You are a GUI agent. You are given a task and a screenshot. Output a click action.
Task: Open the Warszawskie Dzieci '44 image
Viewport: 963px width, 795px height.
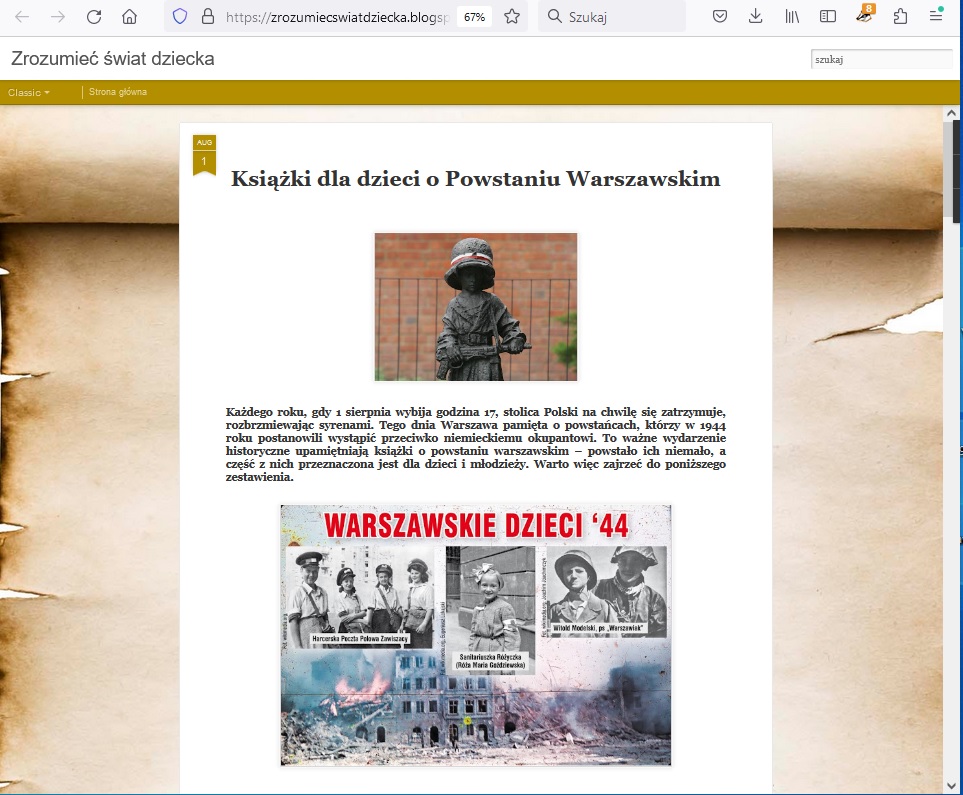[476, 635]
